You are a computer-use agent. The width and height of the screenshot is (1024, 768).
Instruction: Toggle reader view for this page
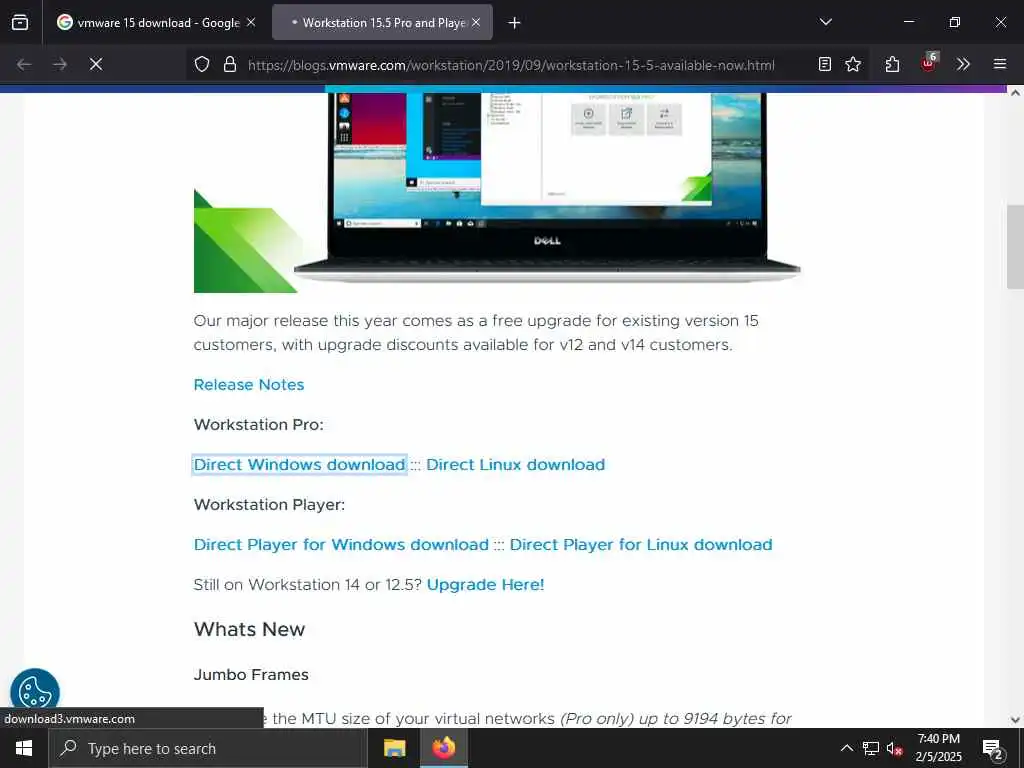click(825, 65)
